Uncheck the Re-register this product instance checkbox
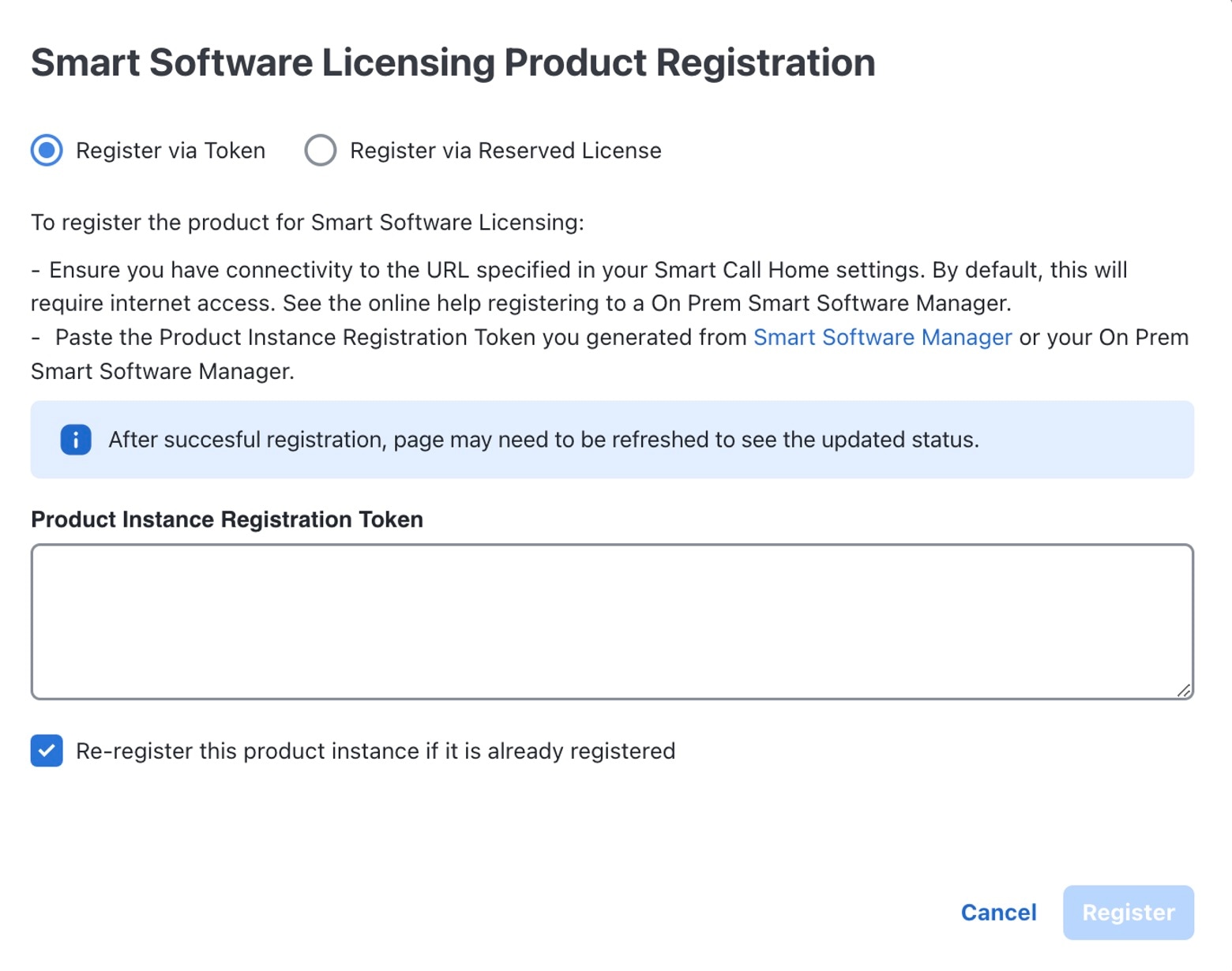 tap(47, 751)
